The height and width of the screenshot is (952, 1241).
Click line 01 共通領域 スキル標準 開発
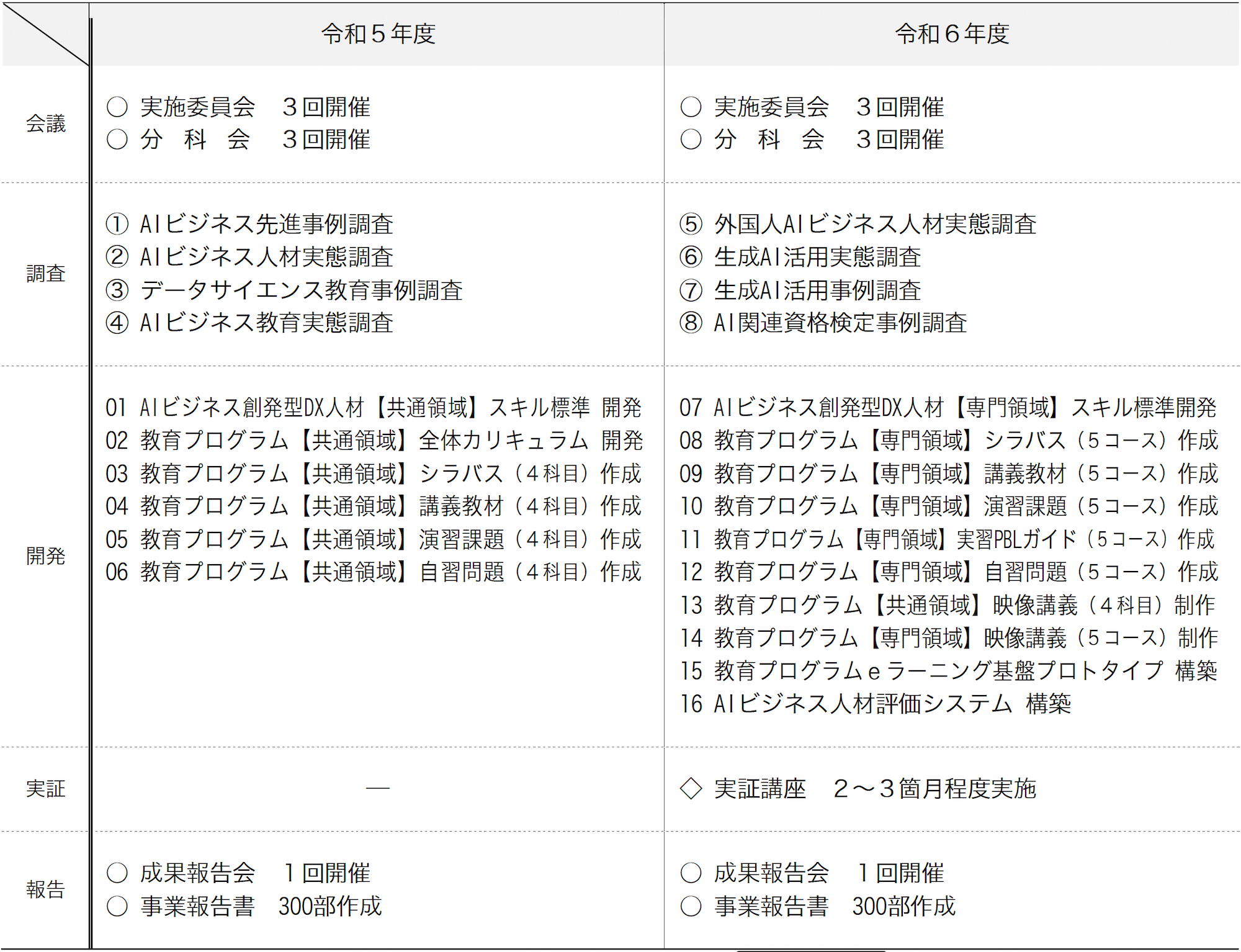click(x=374, y=408)
